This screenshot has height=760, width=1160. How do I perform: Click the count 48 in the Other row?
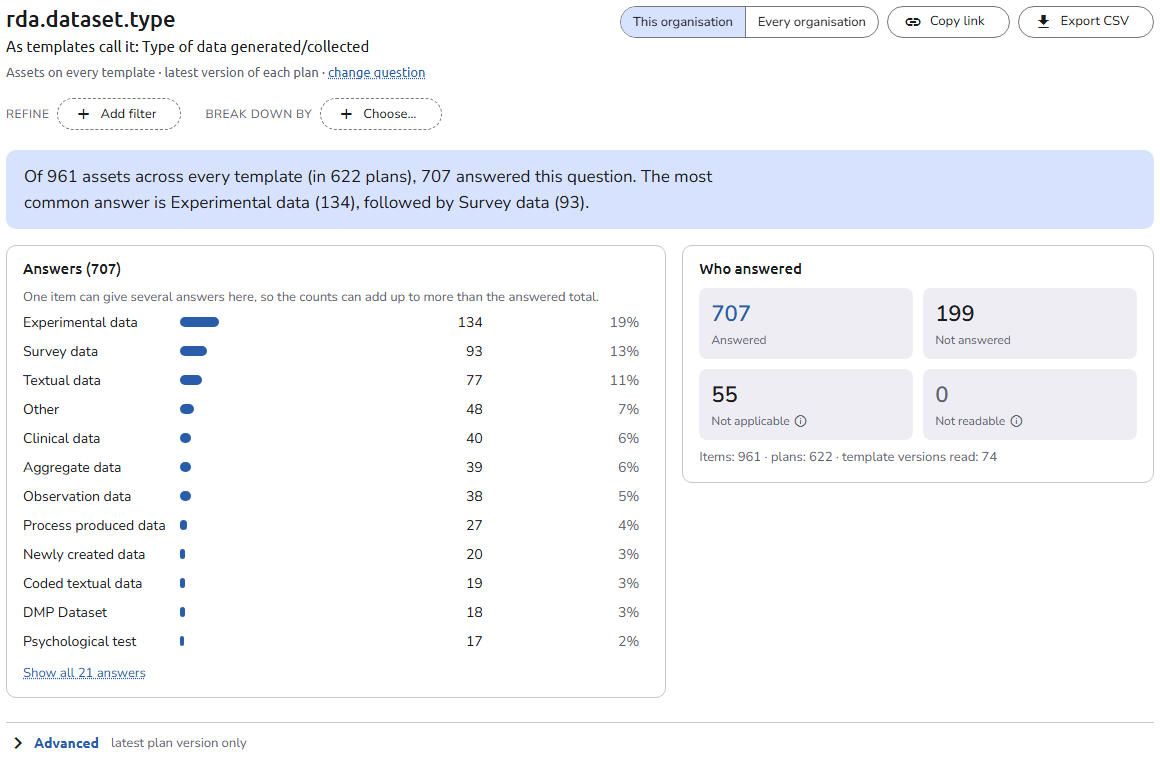point(474,409)
